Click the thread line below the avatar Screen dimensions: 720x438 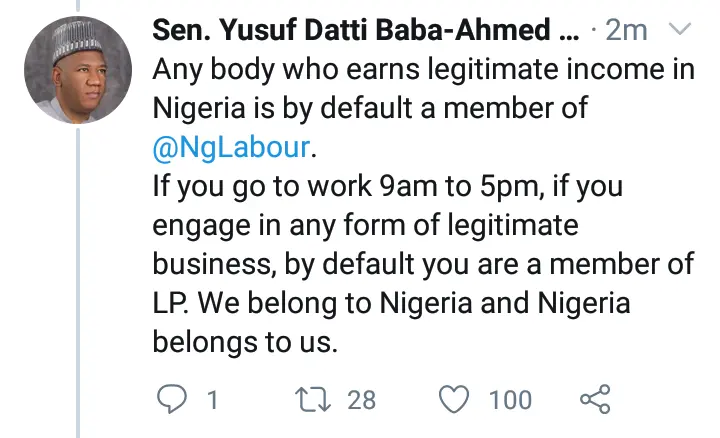[78, 283]
